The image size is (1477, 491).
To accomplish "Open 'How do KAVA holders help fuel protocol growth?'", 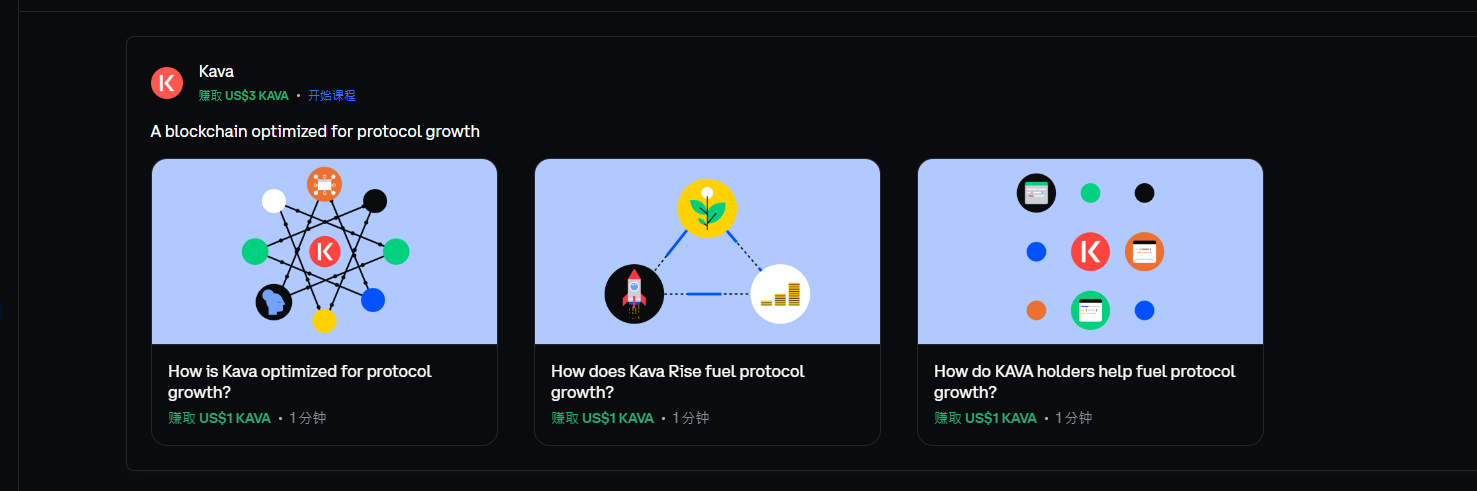I will [1085, 381].
